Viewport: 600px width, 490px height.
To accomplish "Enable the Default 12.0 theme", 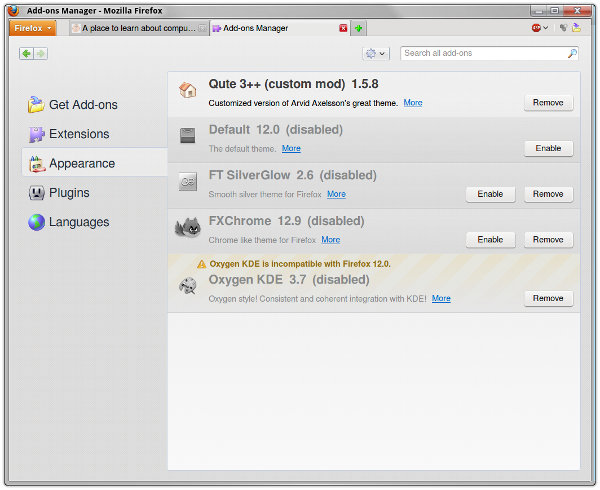I will [548, 148].
